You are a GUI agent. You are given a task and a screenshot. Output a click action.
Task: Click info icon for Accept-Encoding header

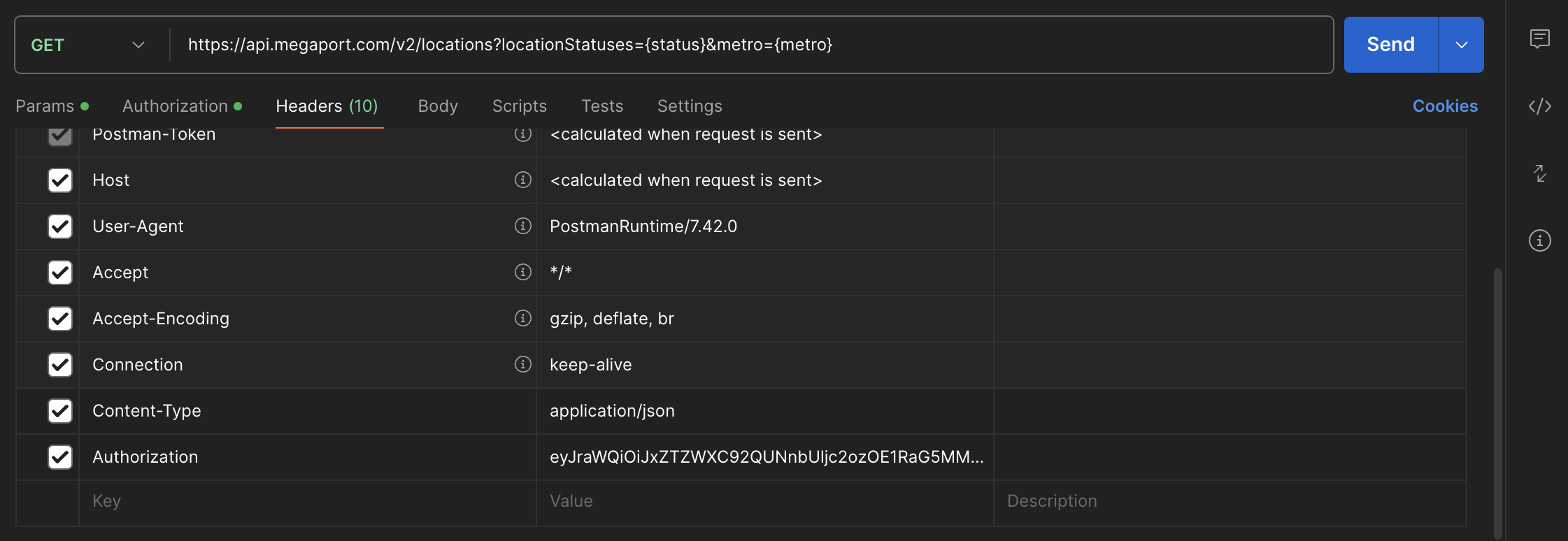tap(523, 318)
